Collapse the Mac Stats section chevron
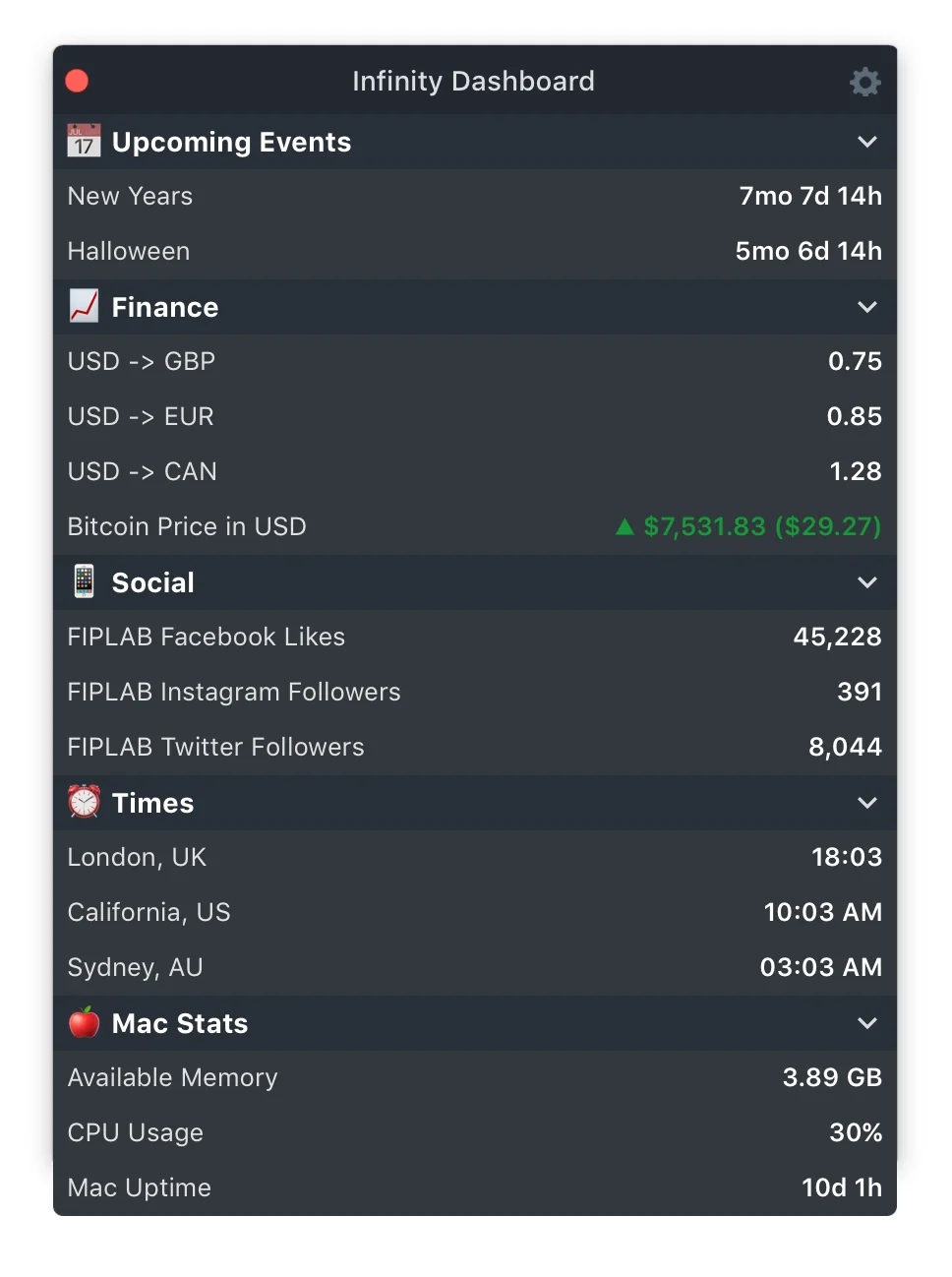Image resolution: width=952 pixels, height=1277 pixels. [867, 1023]
